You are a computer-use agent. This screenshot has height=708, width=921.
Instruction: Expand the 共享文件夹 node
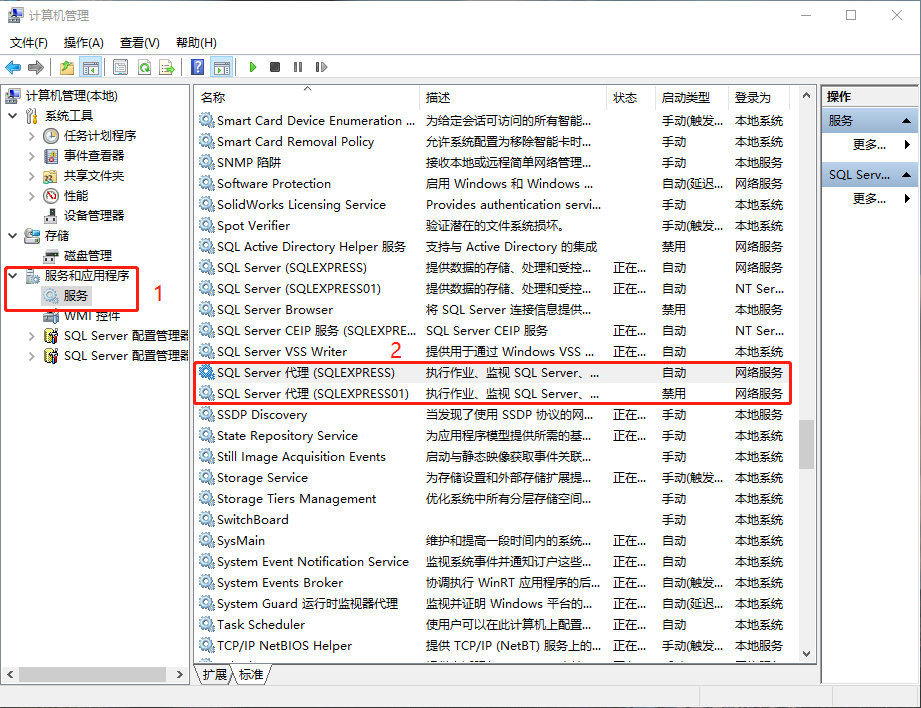coord(32,176)
